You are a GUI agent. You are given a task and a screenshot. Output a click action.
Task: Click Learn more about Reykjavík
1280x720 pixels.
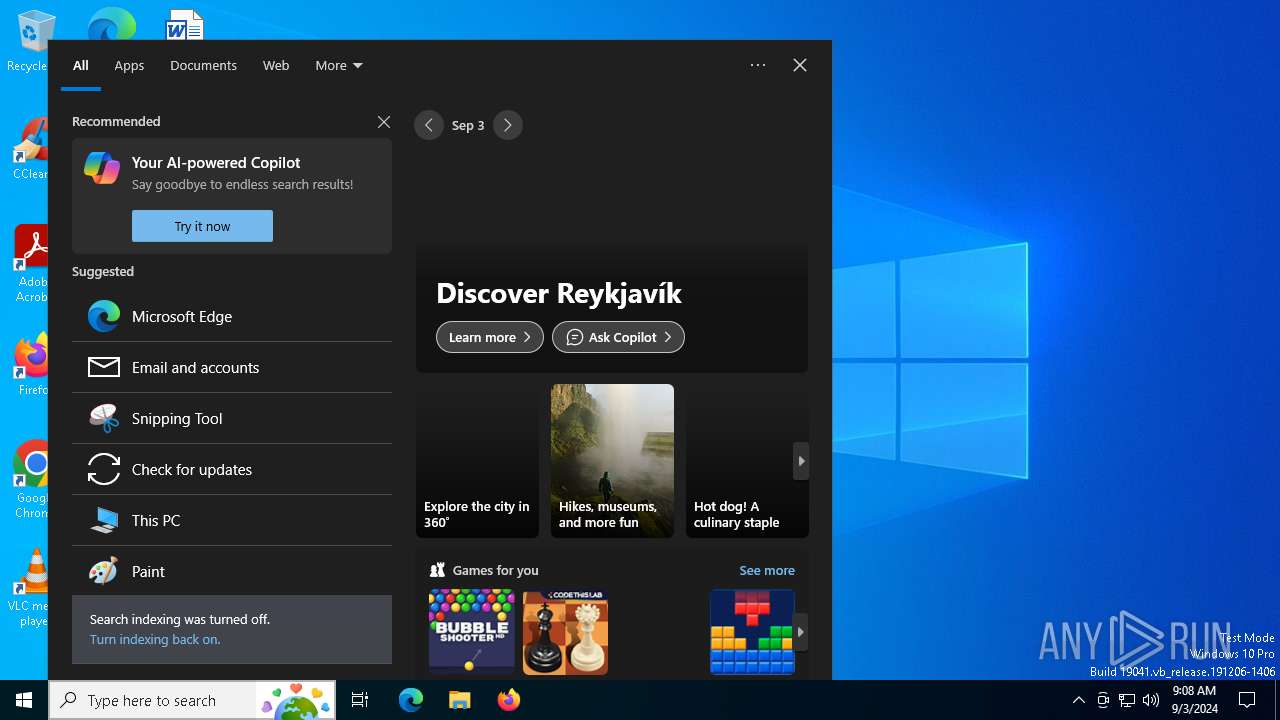(490, 337)
